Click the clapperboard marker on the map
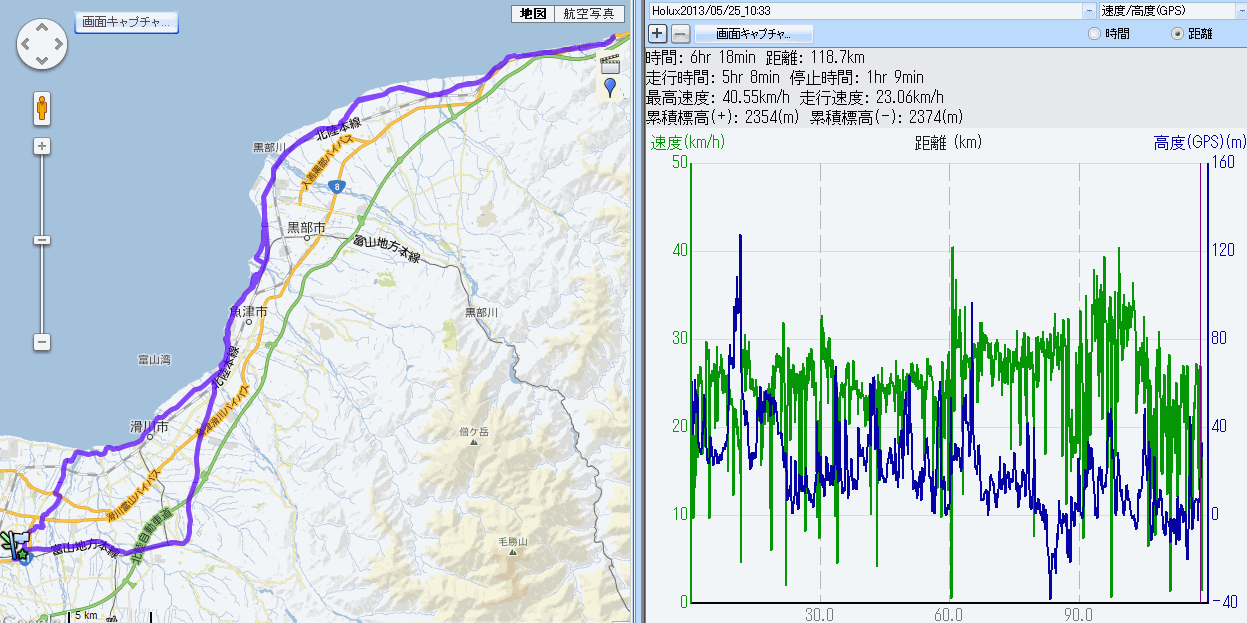This screenshot has height=623, width=1247. pos(610,64)
